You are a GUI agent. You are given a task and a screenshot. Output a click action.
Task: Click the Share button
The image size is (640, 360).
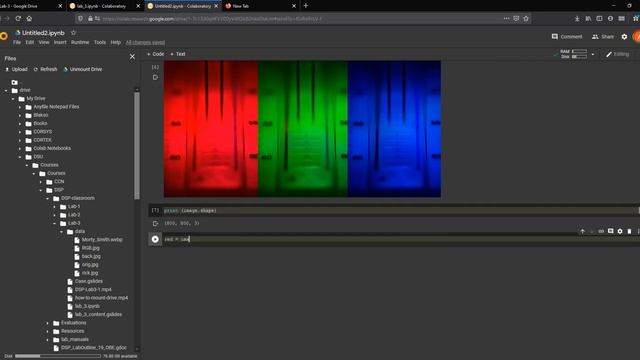tap(603, 37)
